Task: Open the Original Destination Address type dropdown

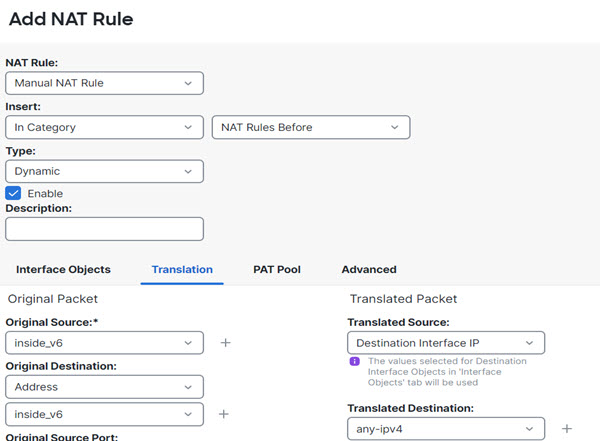Action: (x=104, y=387)
